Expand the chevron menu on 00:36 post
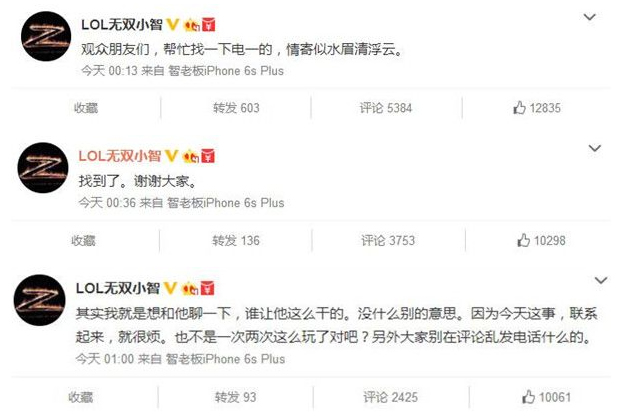The image size is (638, 417). 595,148
